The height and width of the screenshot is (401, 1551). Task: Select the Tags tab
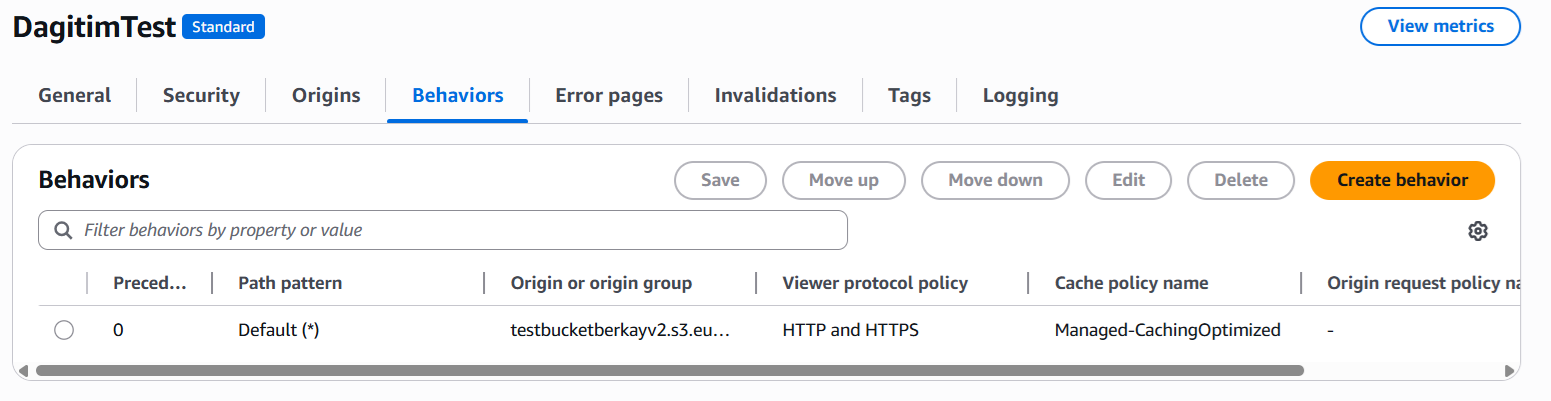click(909, 96)
